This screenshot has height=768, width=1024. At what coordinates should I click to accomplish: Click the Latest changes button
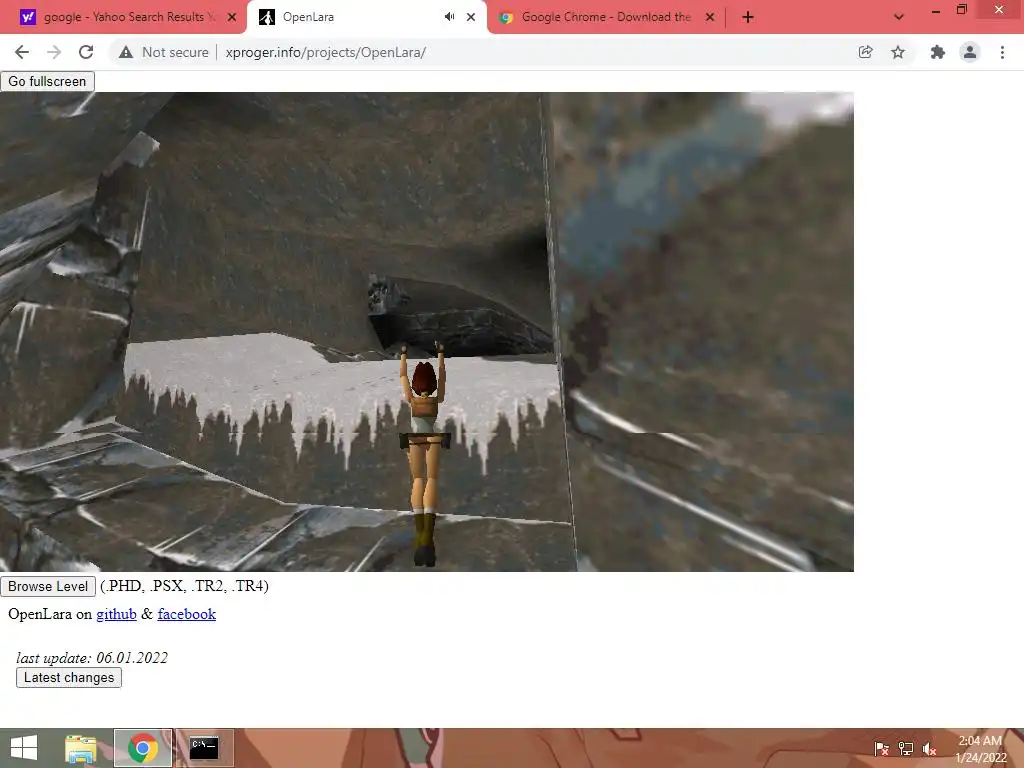(69, 677)
